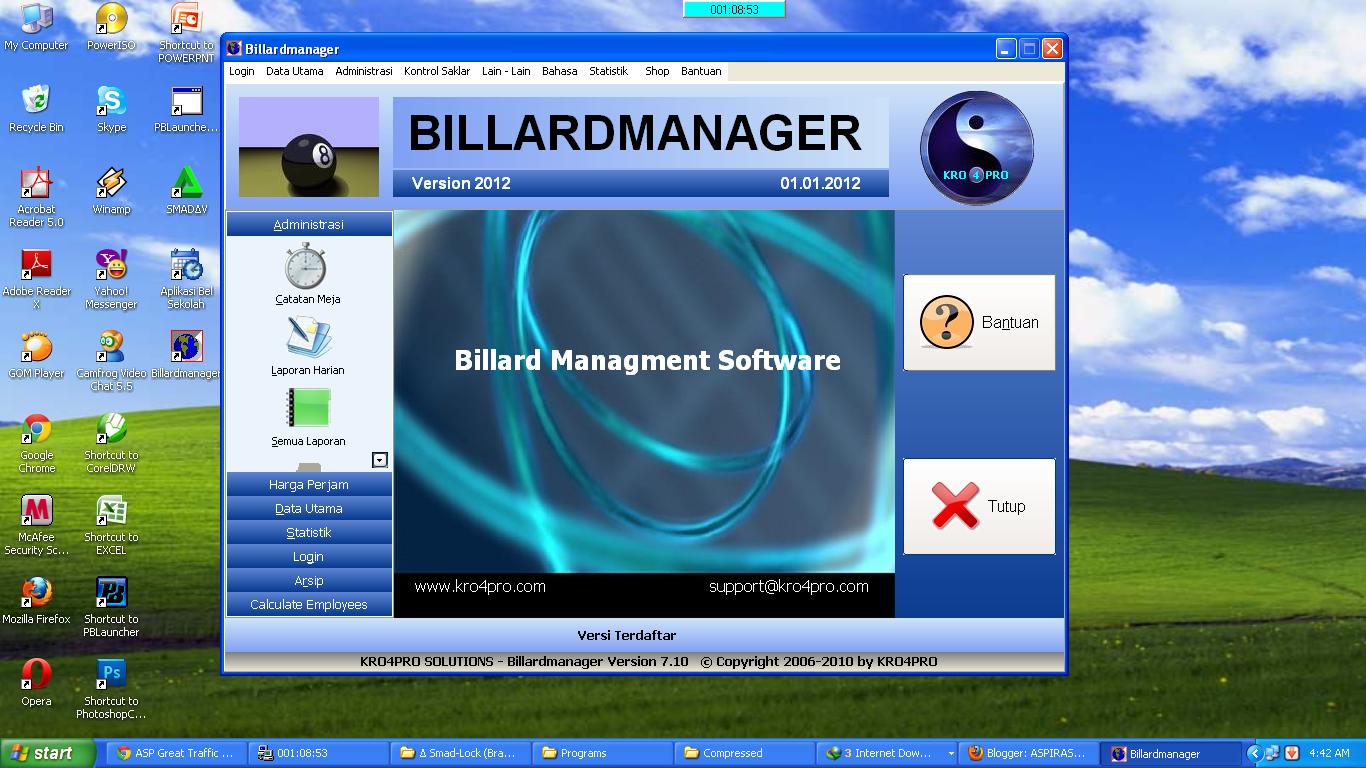Viewport: 1366px width, 768px height.
Task: Expand the Calculate Employees sidebar section
Action: (309, 604)
